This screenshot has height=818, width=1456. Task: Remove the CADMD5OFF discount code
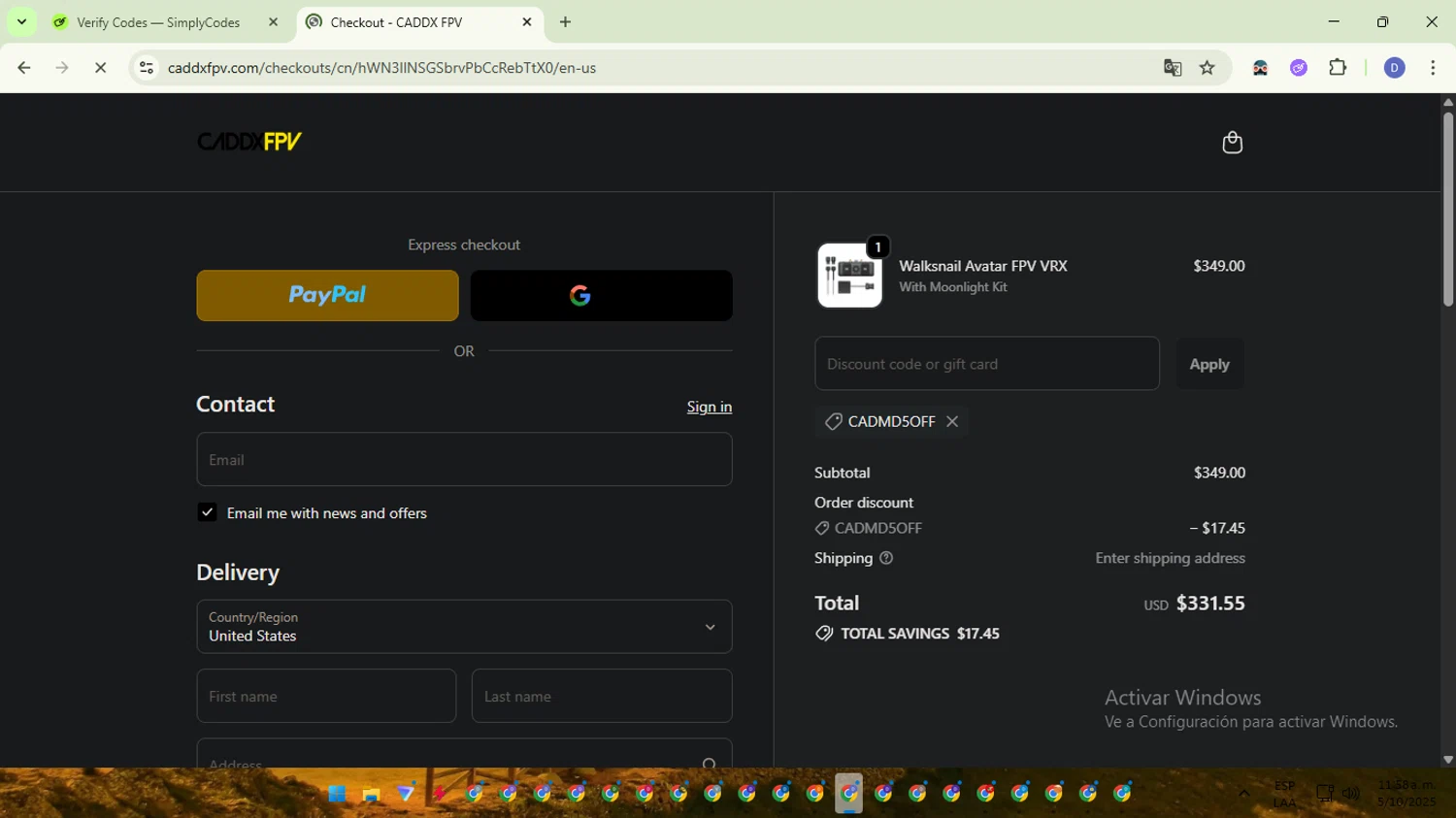pyautogui.click(x=952, y=421)
